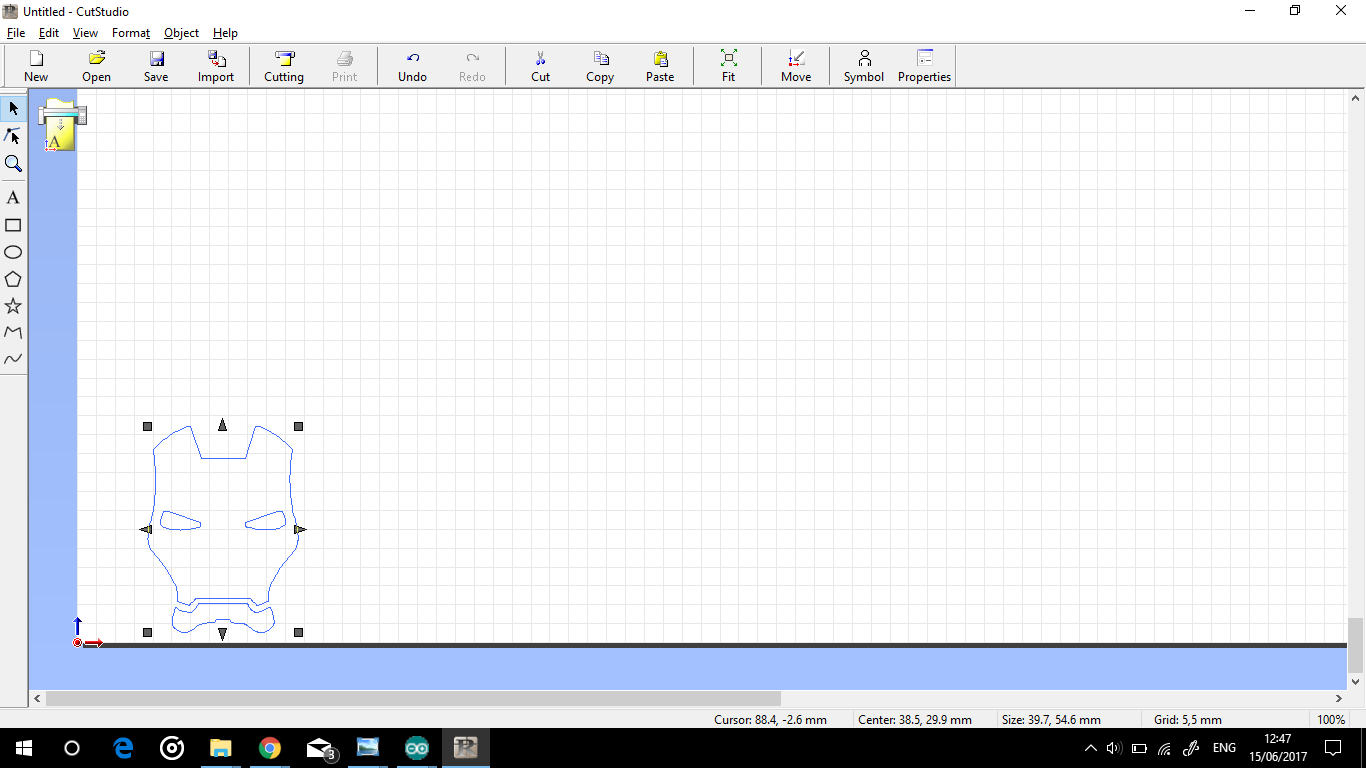1366x768 pixels.
Task: Open a file with the Open toolbar icon
Action: point(96,66)
